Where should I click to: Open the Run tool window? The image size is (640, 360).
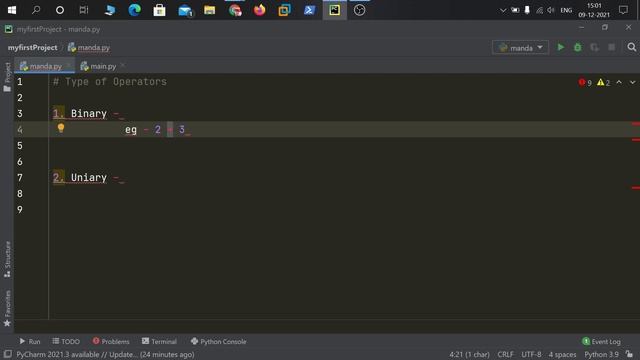tap(29, 341)
